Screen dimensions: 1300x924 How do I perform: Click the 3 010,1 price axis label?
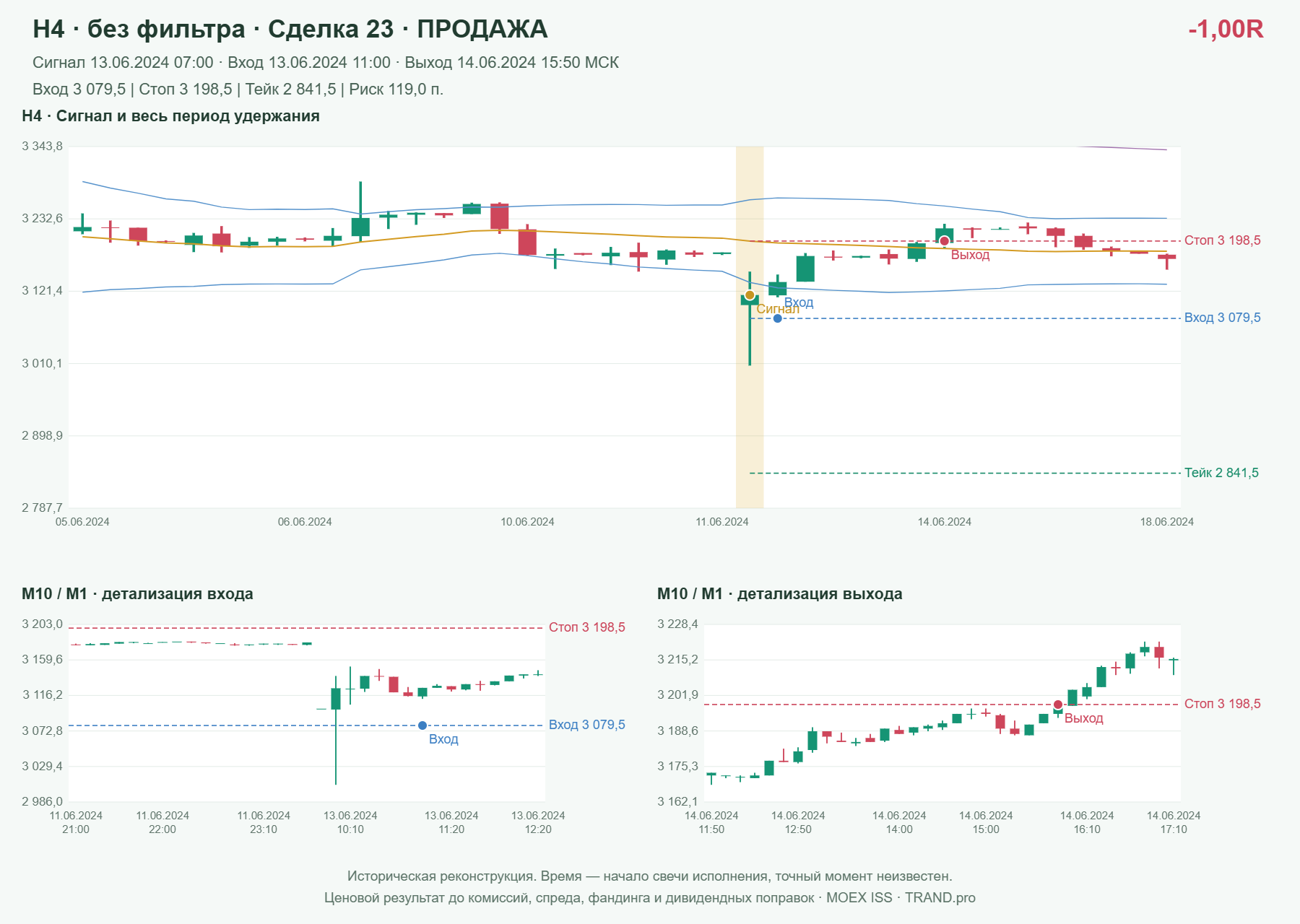[43, 363]
